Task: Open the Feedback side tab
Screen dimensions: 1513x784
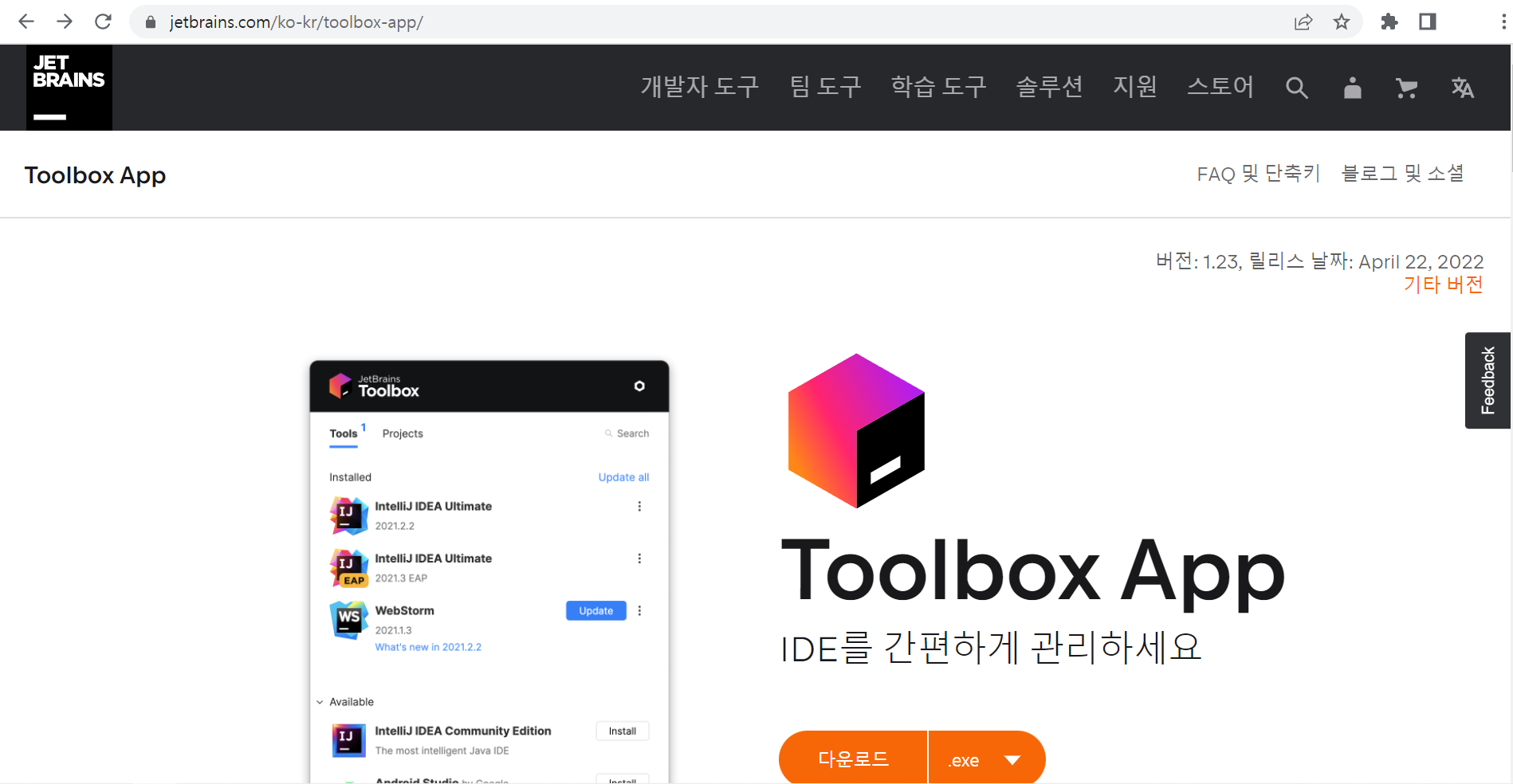Action: pos(1488,381)
